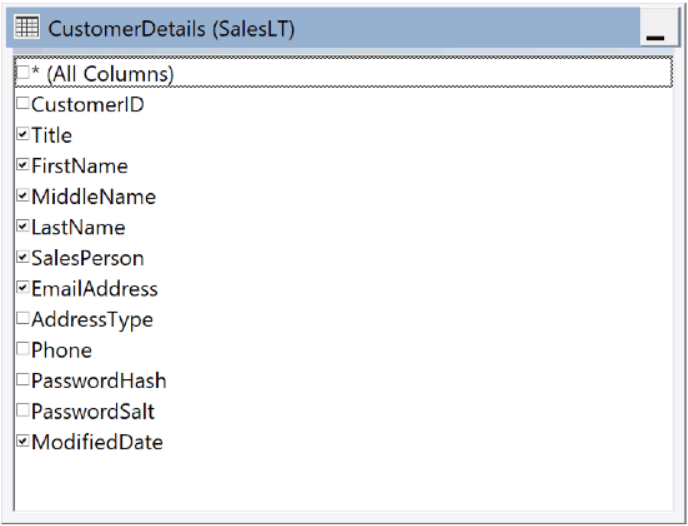This screenshot has width=688, height=526.
Task: Disable the SalesPerson column checkbox
Action: (23, 257)
